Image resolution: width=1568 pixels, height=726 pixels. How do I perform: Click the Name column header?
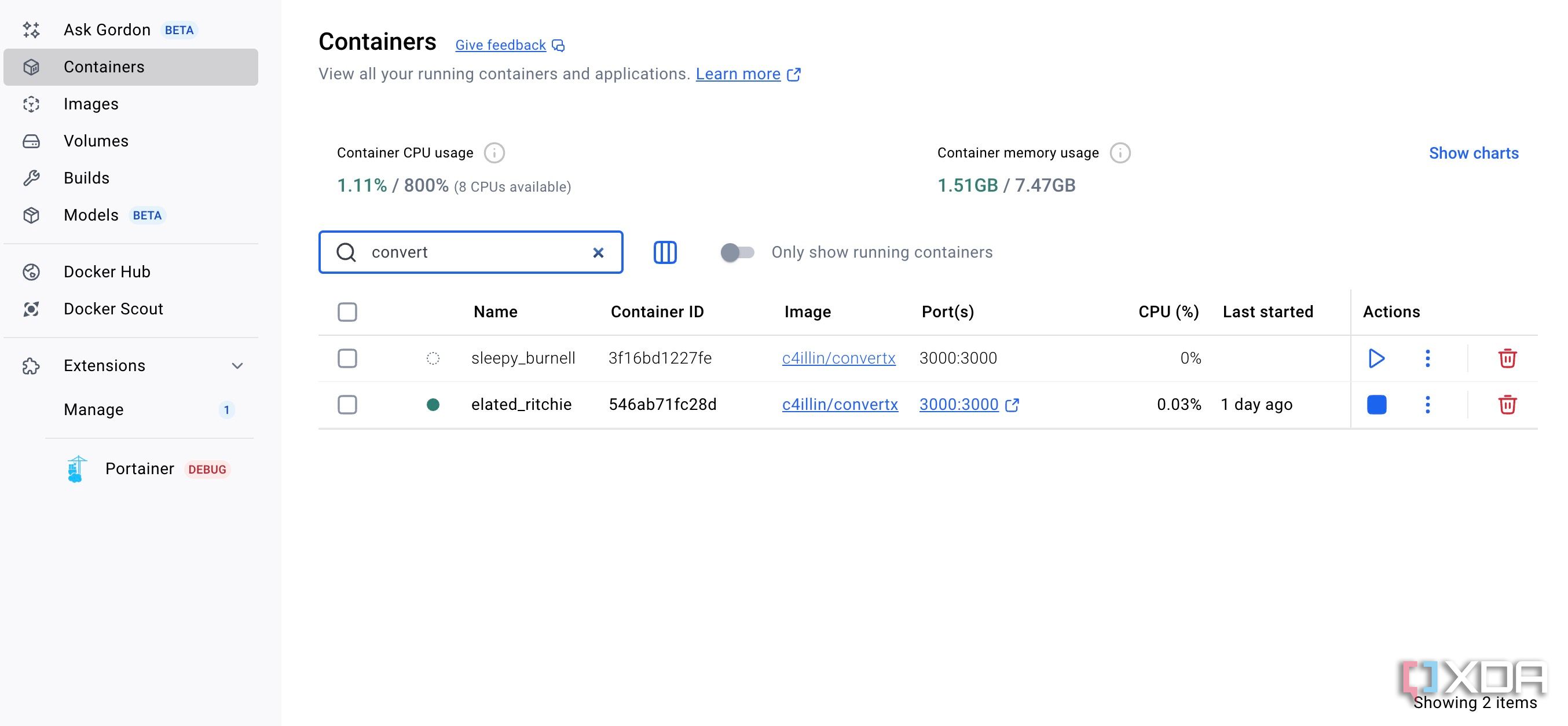click(496, 312)
